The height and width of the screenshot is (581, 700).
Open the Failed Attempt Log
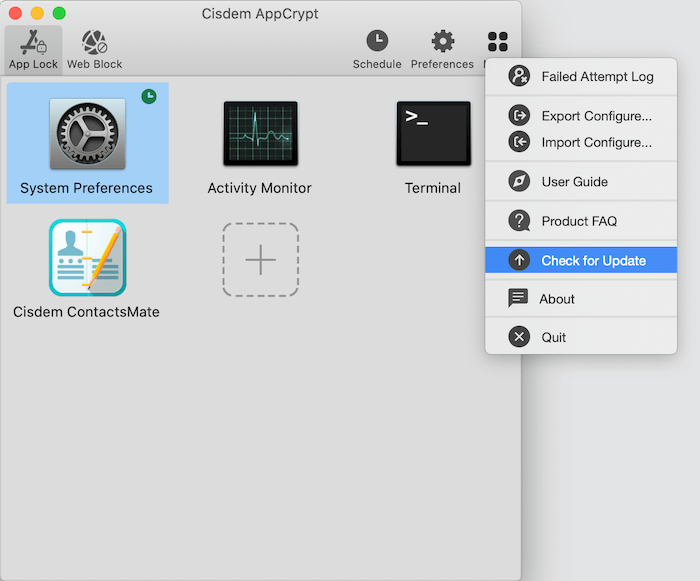[596, 77]
